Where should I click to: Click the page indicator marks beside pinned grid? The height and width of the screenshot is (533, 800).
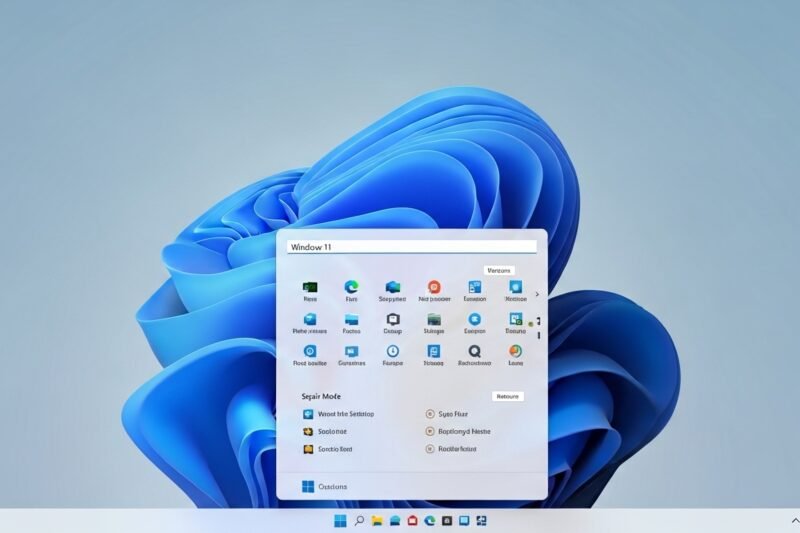538,328
